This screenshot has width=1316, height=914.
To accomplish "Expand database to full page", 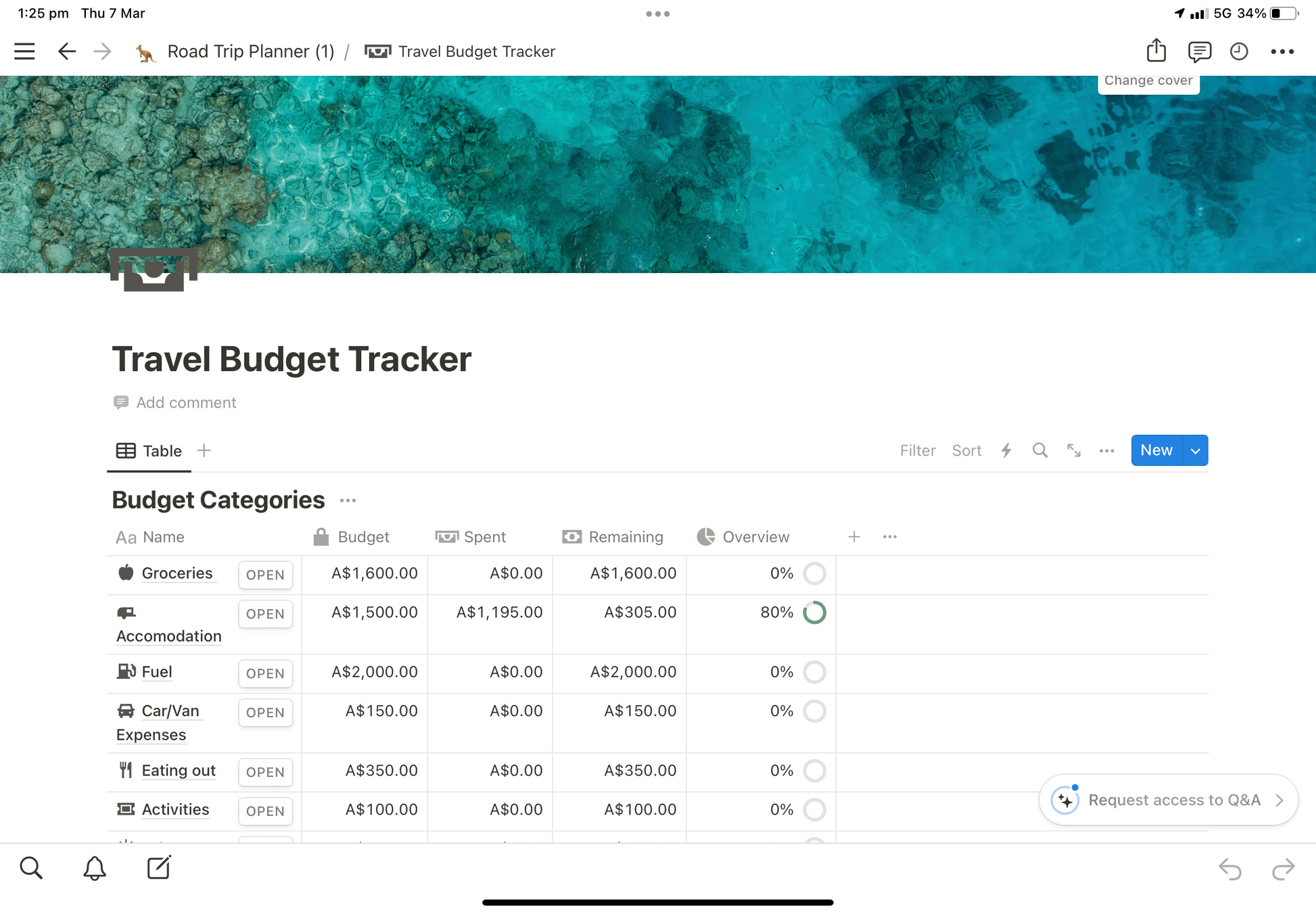I will click(1073, 450).
